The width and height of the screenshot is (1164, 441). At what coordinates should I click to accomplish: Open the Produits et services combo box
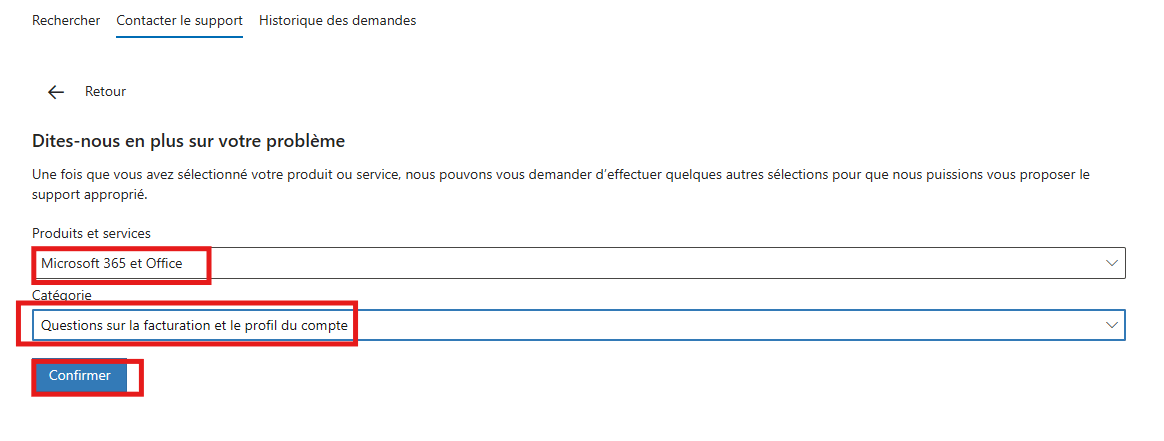click(579, 263)
